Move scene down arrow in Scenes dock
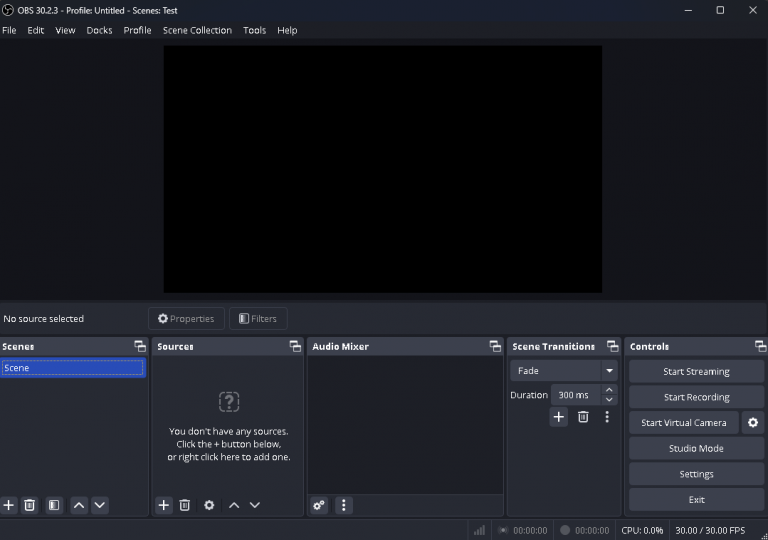Screen dimensions: 768x540 pyautogui.click(x=99, y=505)
